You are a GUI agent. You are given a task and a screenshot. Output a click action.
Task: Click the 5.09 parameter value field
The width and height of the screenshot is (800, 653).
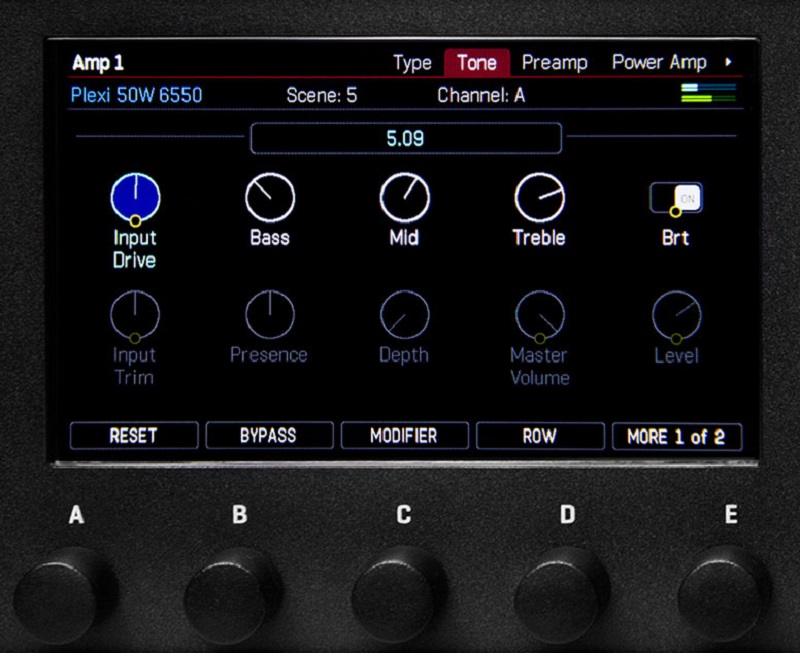tap(404, 138)
